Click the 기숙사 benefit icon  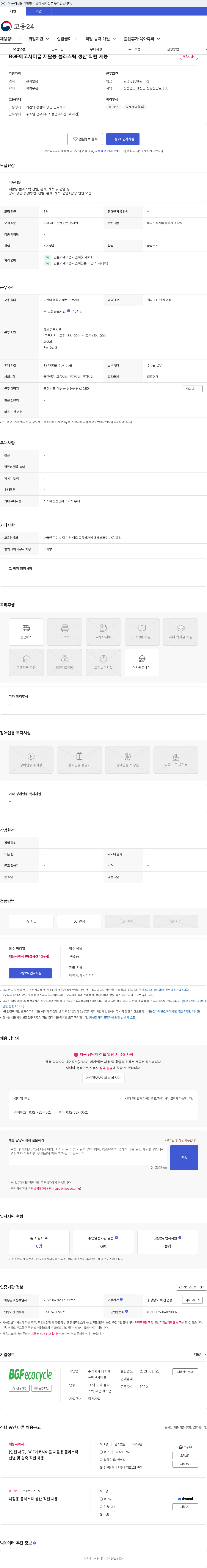click(64, 632)
